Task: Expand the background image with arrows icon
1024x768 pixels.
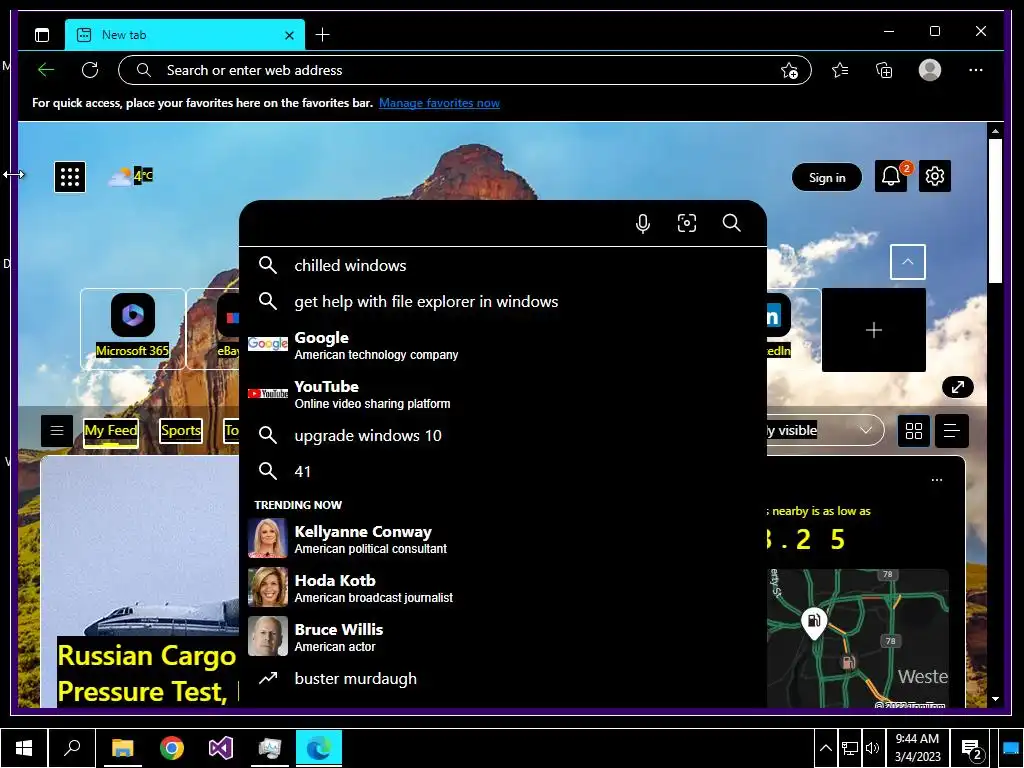Action: [x=957, y=387]
